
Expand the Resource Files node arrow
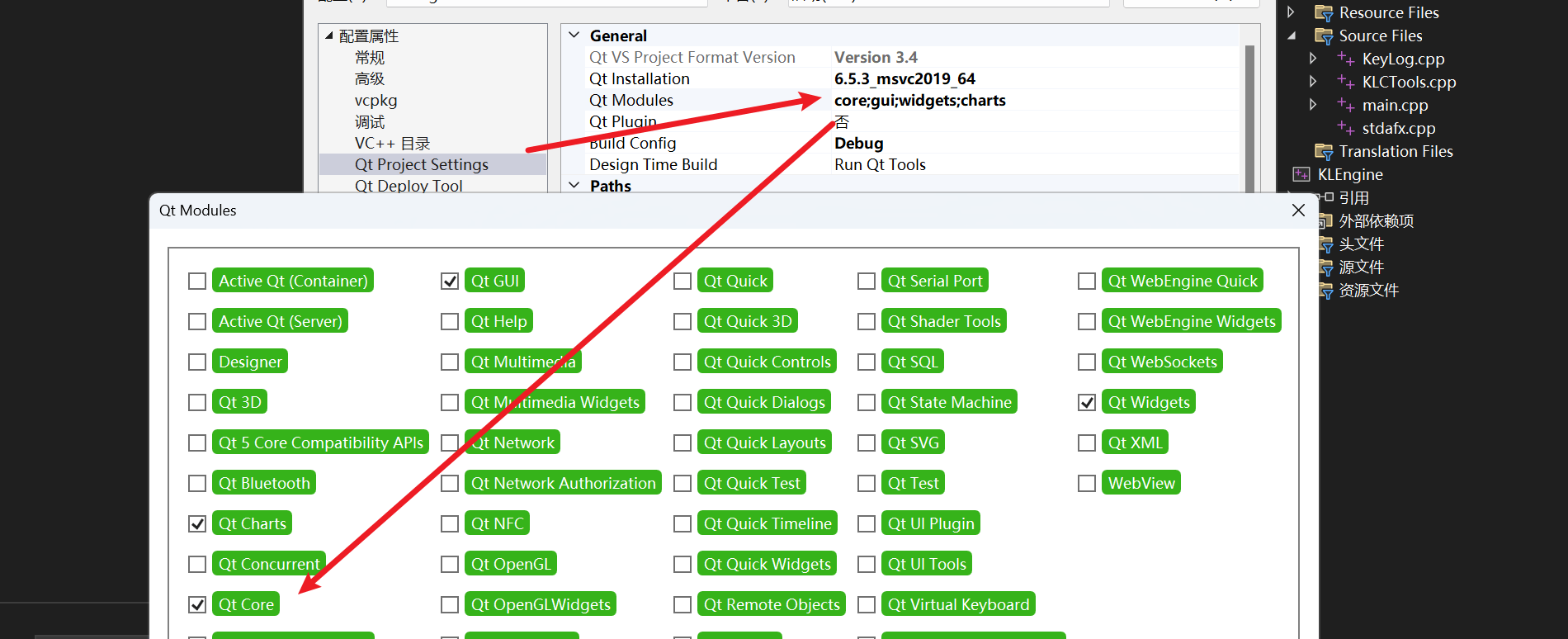pyautogui.click(x=1291, y=12)
